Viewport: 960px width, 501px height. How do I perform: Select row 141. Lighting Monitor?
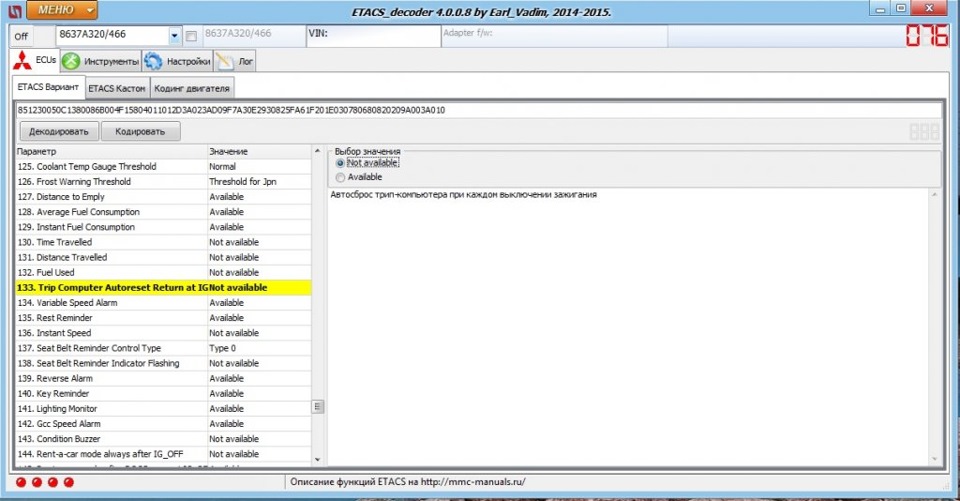[163, 409]
